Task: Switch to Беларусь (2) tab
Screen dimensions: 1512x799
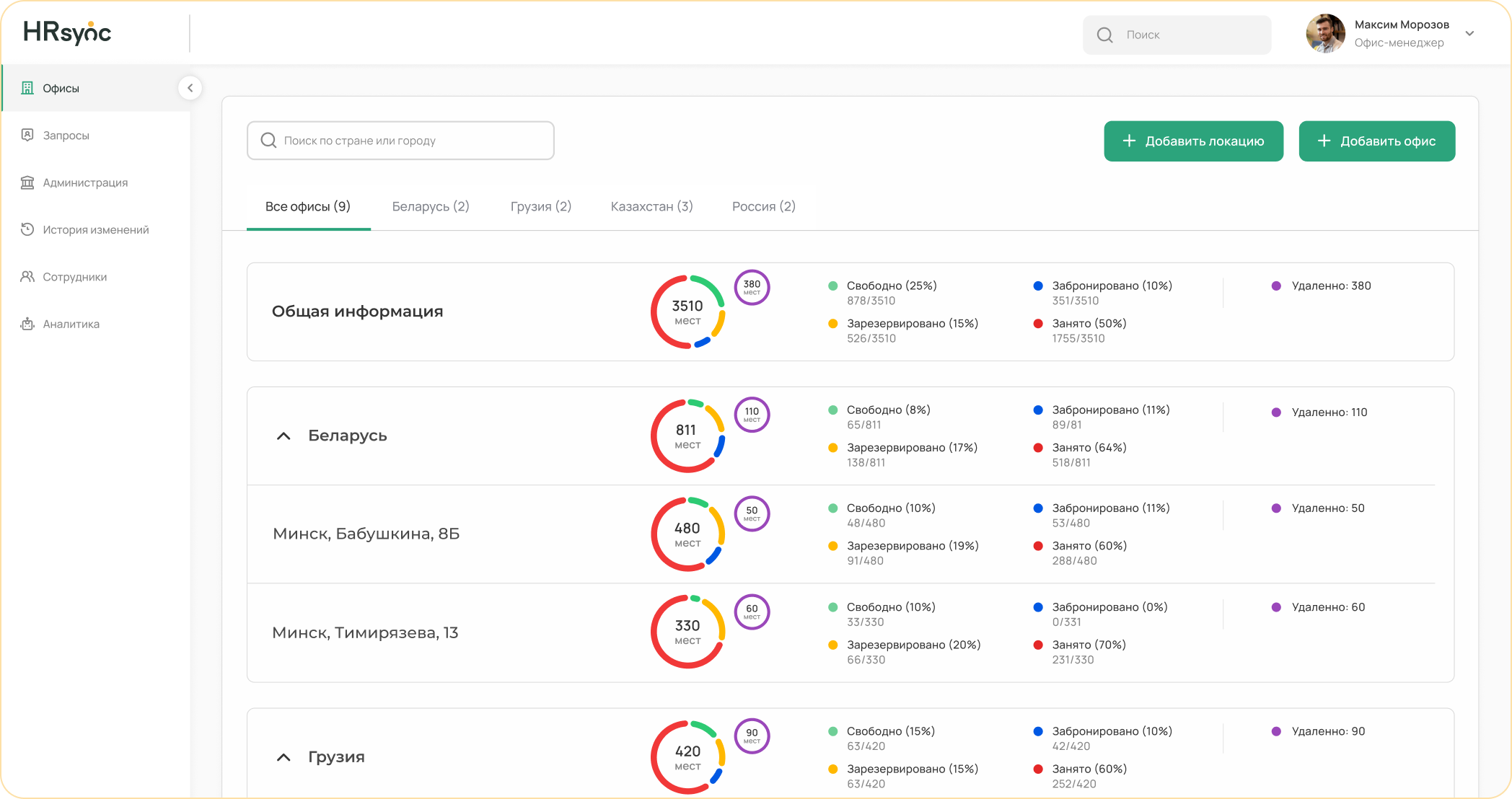Action: pyautogui.click(x=431, y=207)
